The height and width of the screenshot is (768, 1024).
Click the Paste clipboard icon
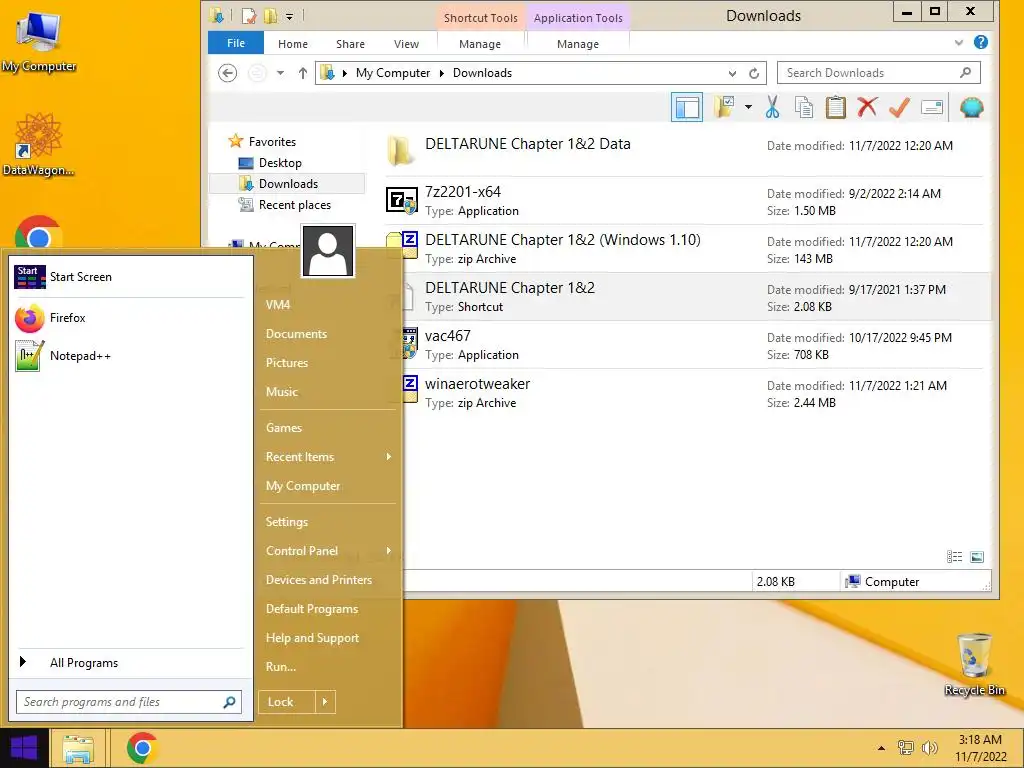(835, 107)
